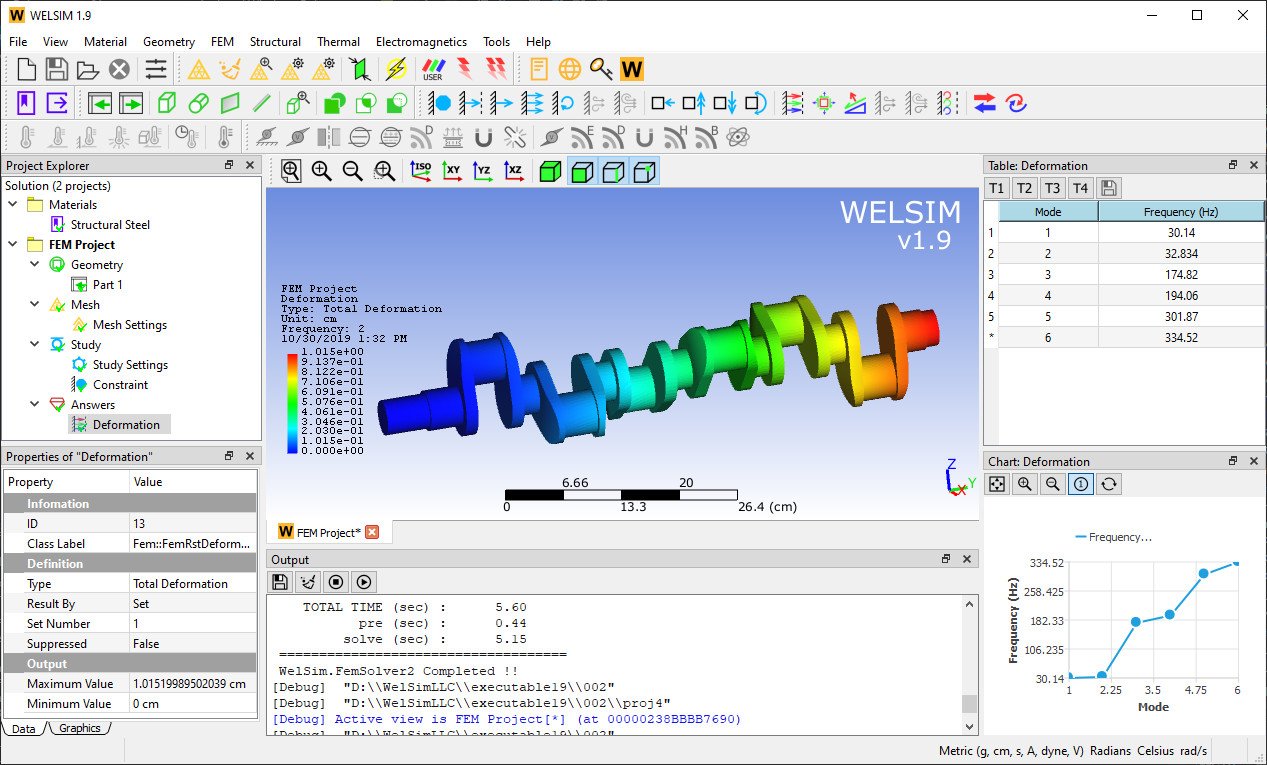Select the Isometric view icon
The width and height of the screenshot is (1267, 765).
(x=420, y=170)
